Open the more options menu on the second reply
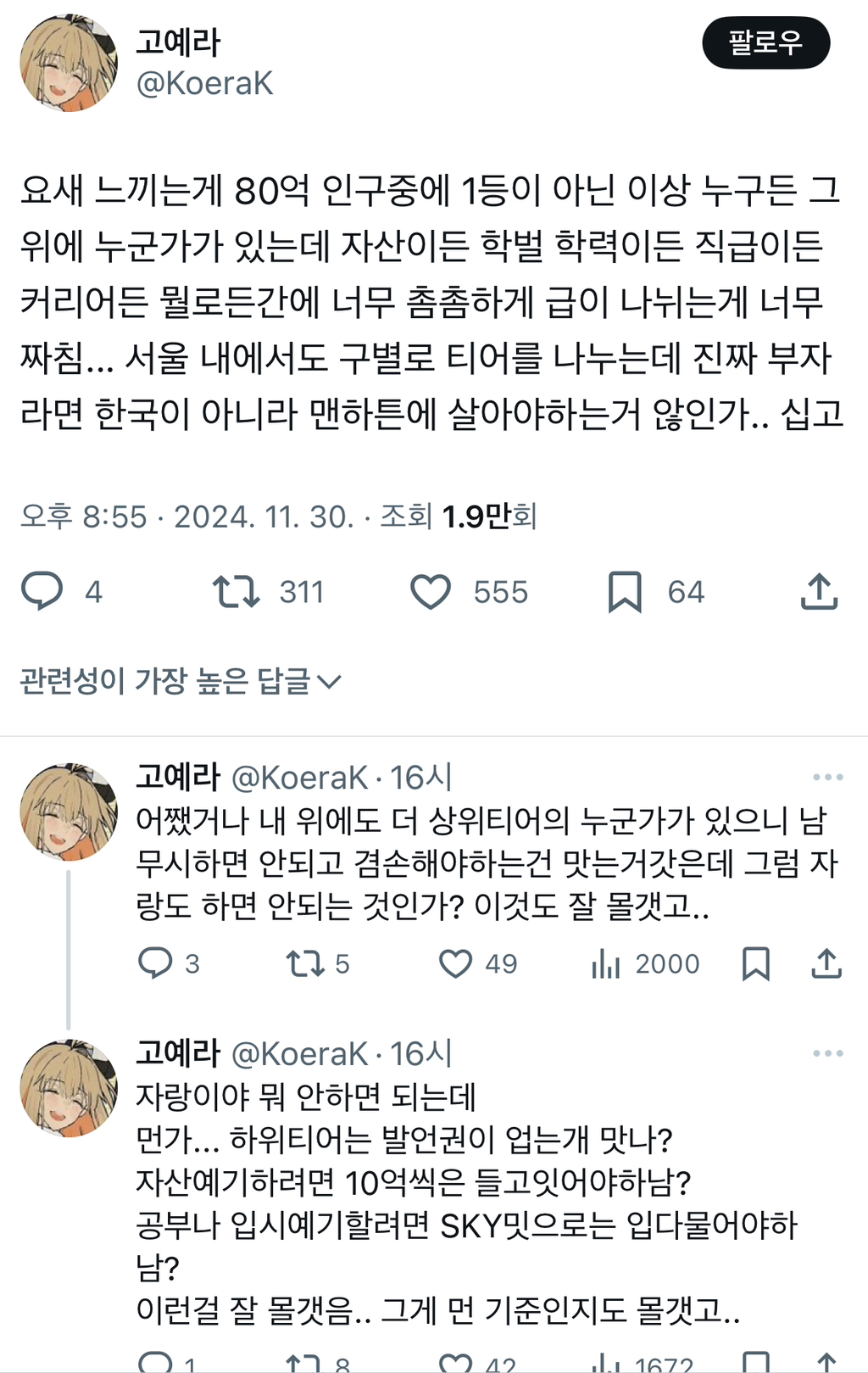 [x=827, y=1053]
